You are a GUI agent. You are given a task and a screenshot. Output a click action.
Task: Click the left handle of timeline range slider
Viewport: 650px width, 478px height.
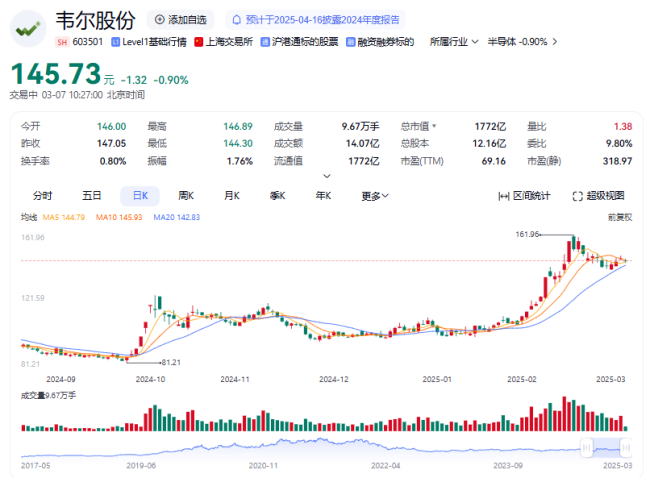587,448
